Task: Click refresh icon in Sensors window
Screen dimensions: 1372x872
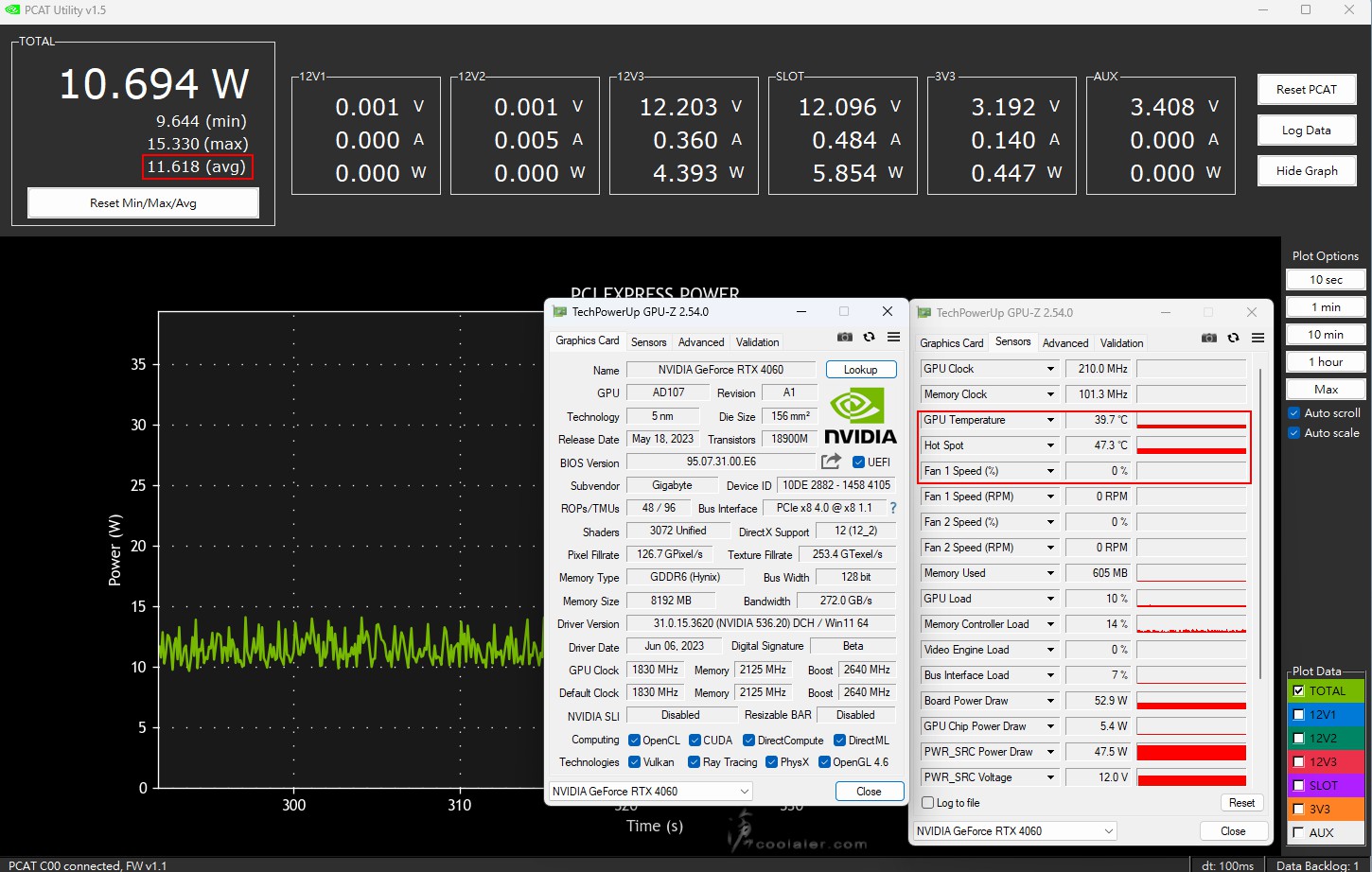Action: click(1233, 338)
